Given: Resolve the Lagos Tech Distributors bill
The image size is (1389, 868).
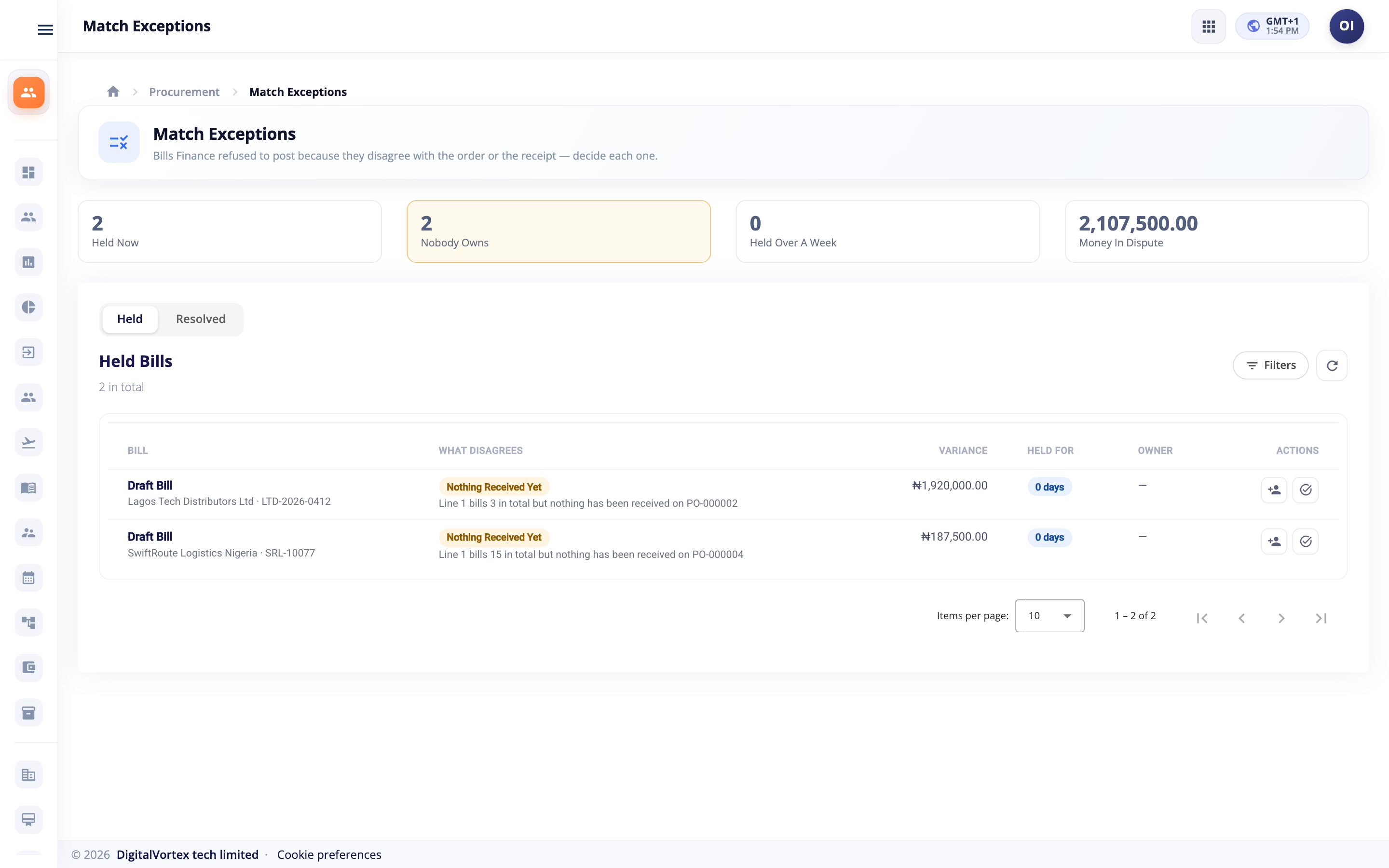Looking at the screenshot, I should click(x=1305, y=489).
